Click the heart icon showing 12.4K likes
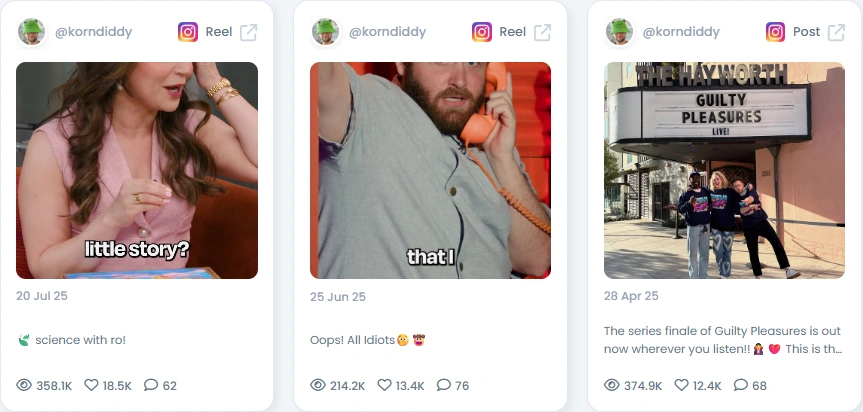Screen dimensions: 863x412 681,385
